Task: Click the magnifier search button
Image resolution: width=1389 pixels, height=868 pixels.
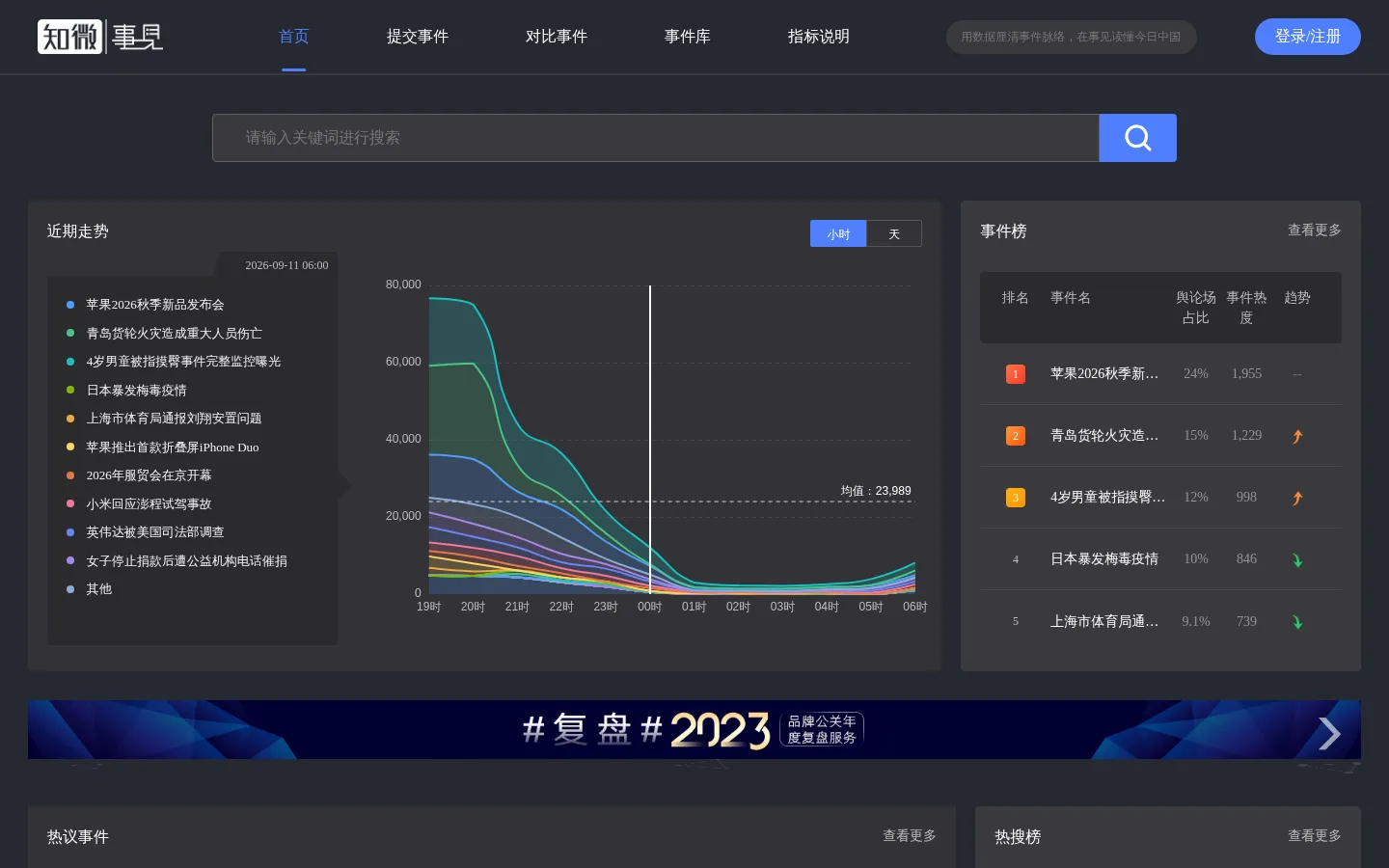Action: tap(1137, 138)
